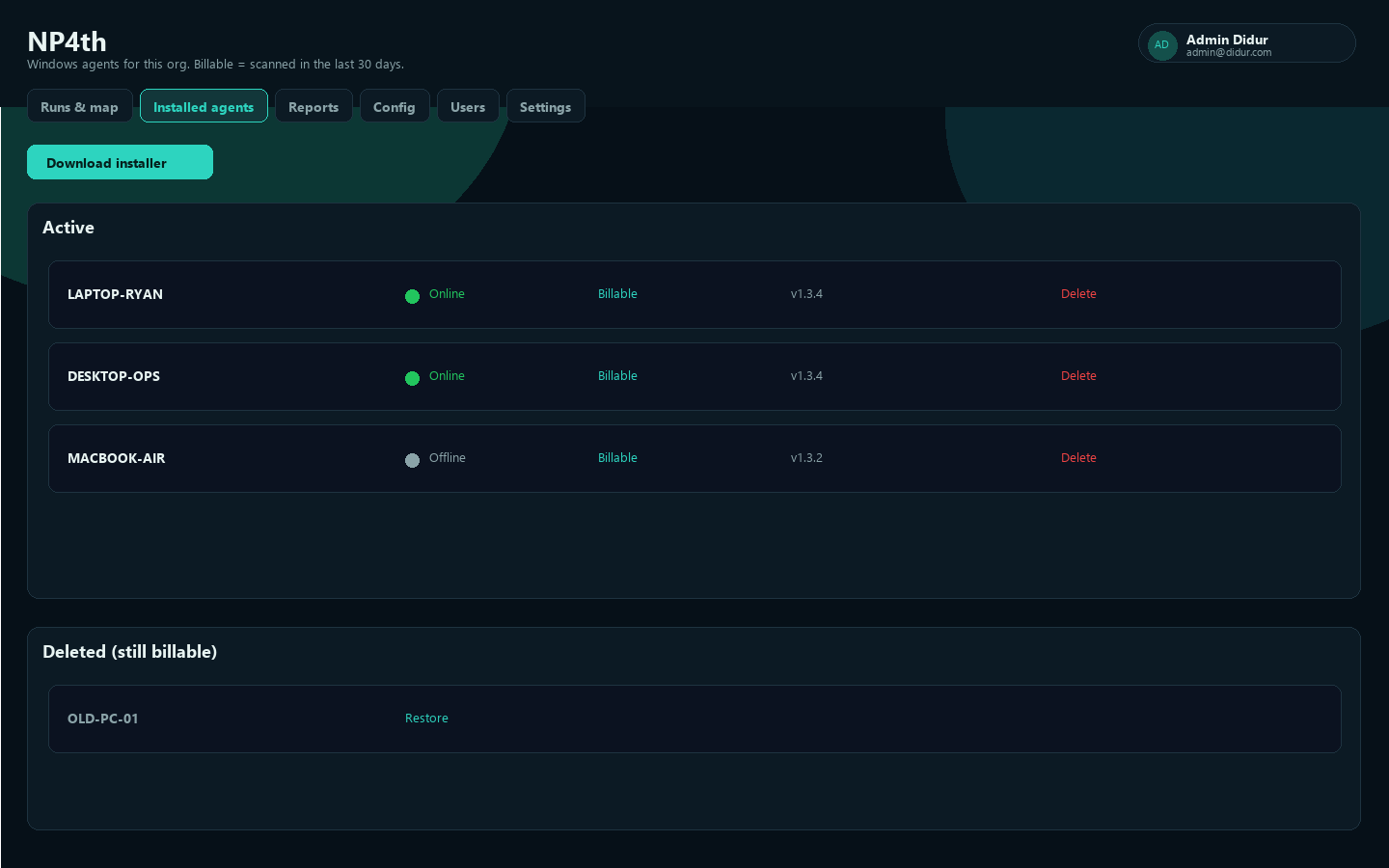1389x868 pixels.
Task: Open the Admin Didur account menu
Action: click(1246, 43)
